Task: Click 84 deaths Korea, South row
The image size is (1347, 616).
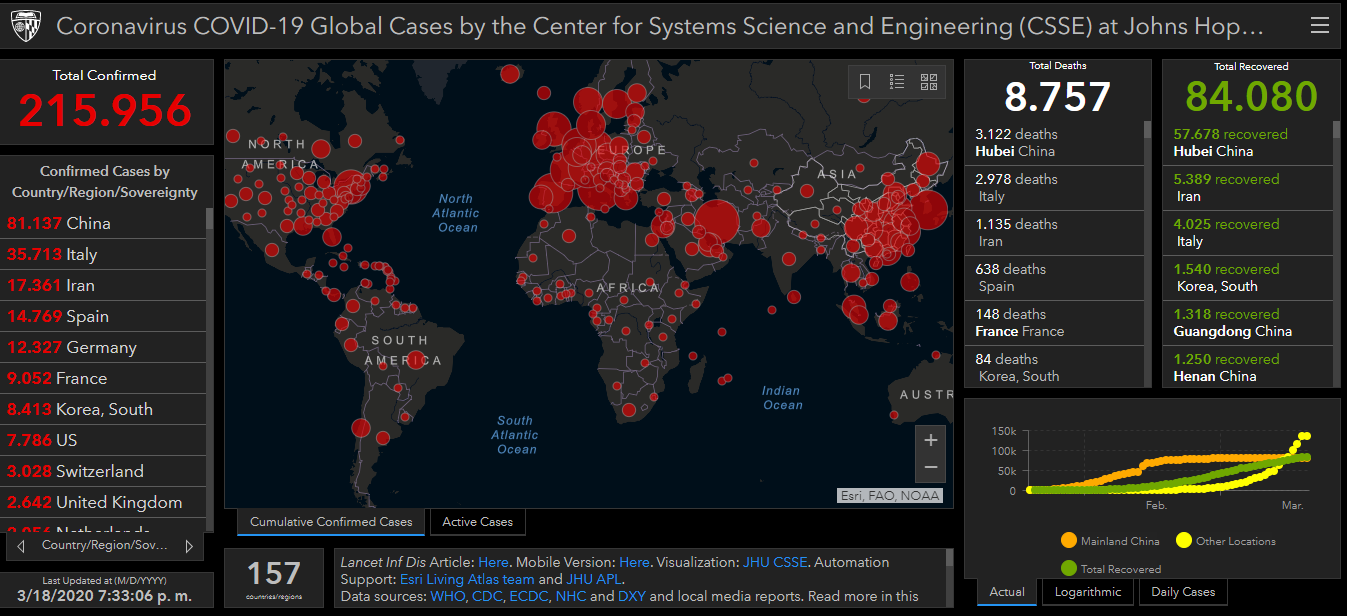Action: 1055,367
